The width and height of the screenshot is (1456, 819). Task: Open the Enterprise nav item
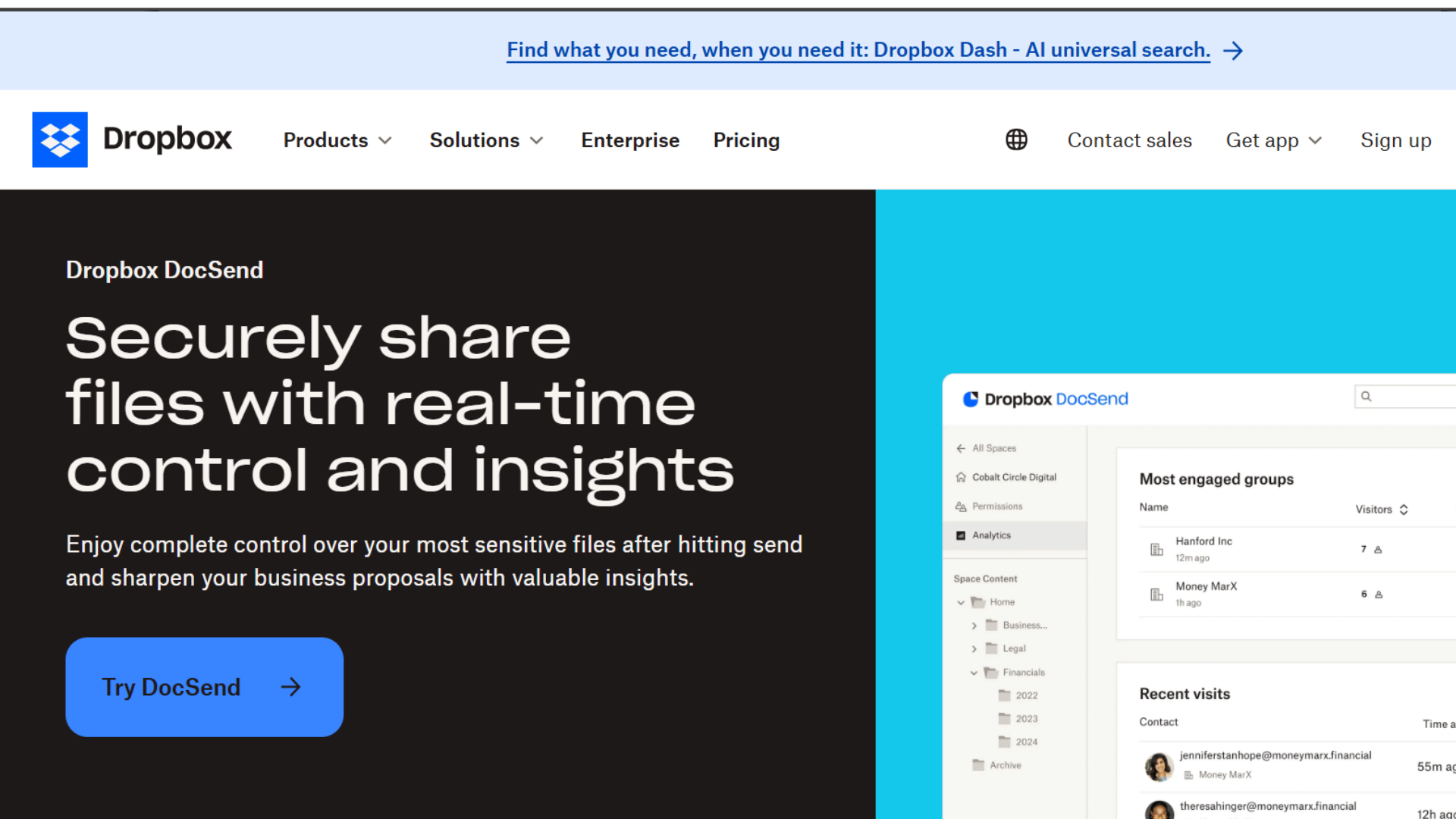[x=630, y=140]
